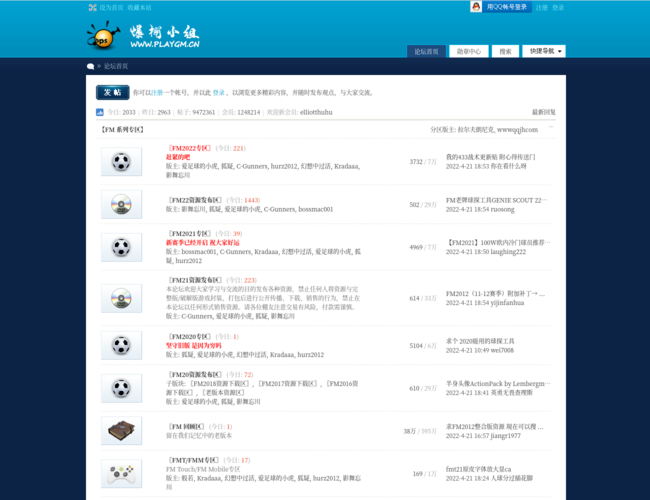Click the forum statistics chart icon
The image size is (650, 500).
[x=99, y=112]
